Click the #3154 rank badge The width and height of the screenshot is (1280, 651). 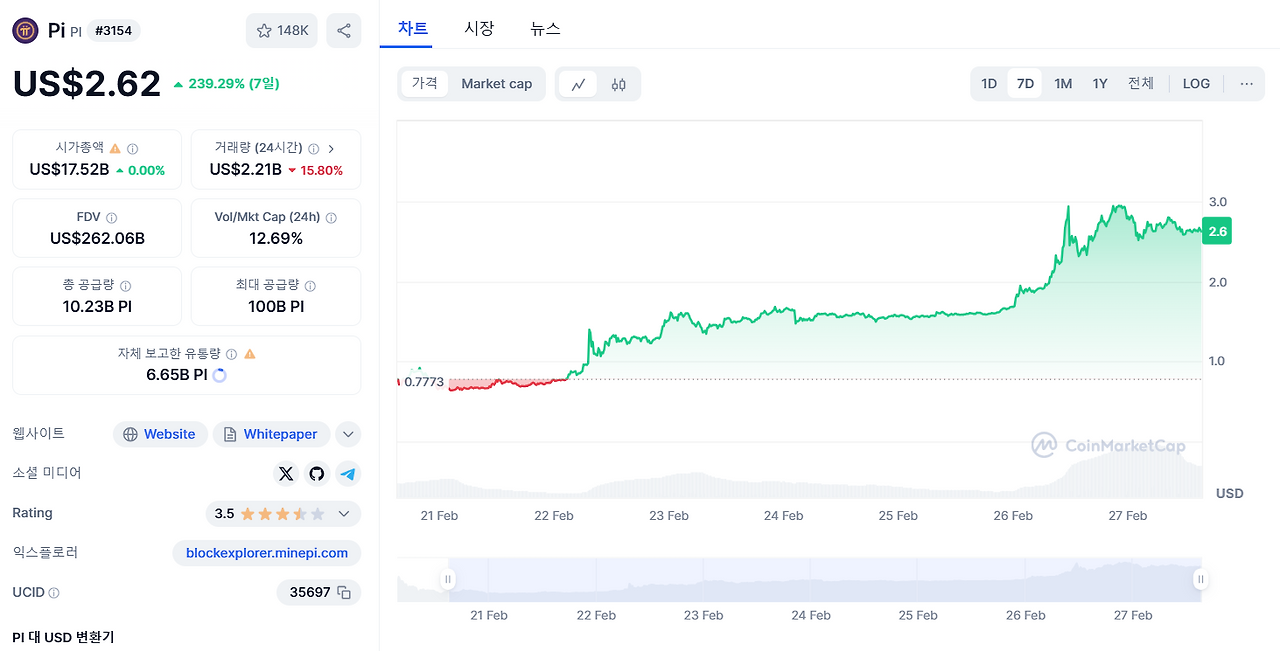(x=114, y=31)
